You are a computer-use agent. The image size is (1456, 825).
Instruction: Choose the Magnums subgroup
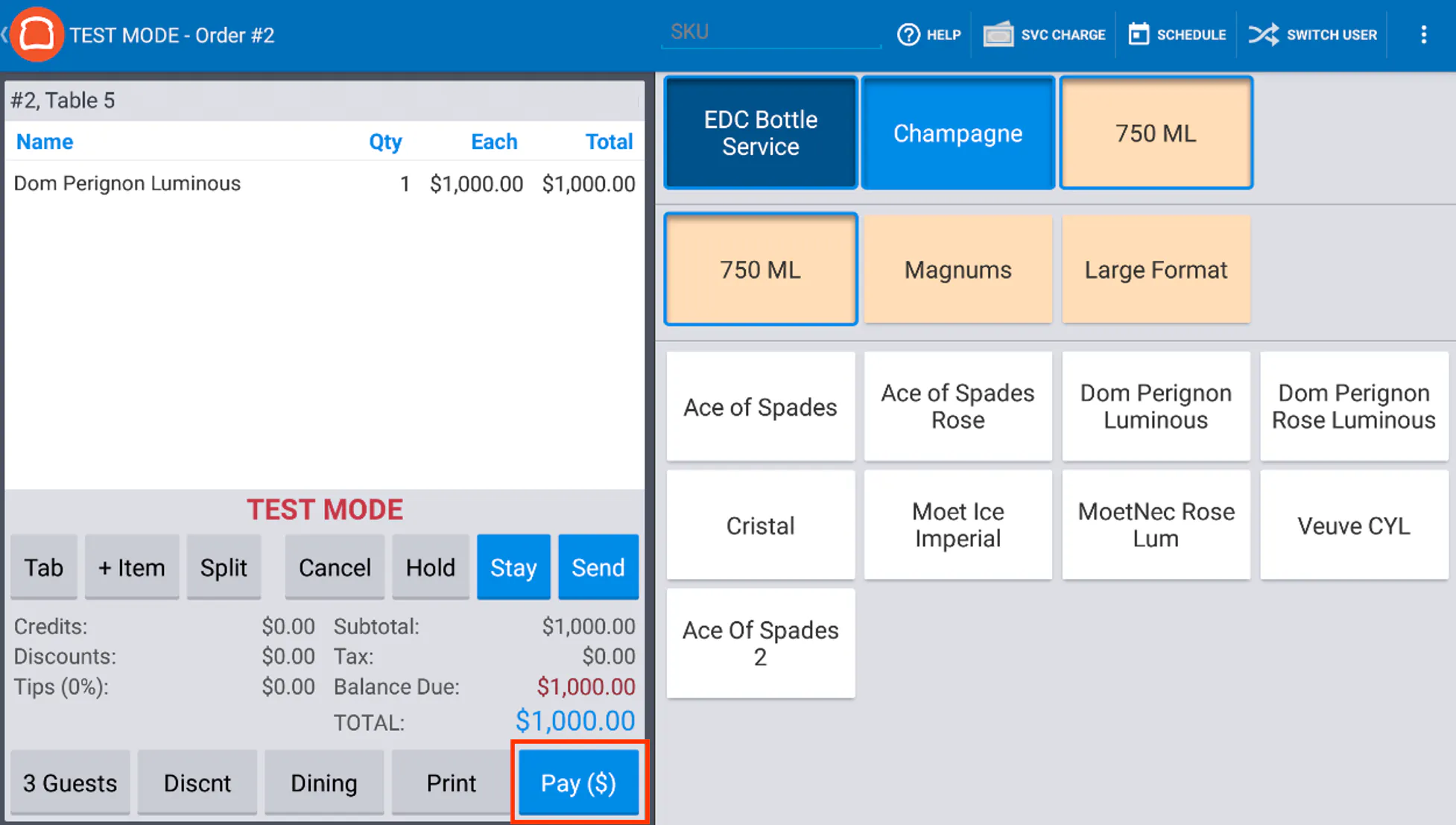[x=958, y=269]
